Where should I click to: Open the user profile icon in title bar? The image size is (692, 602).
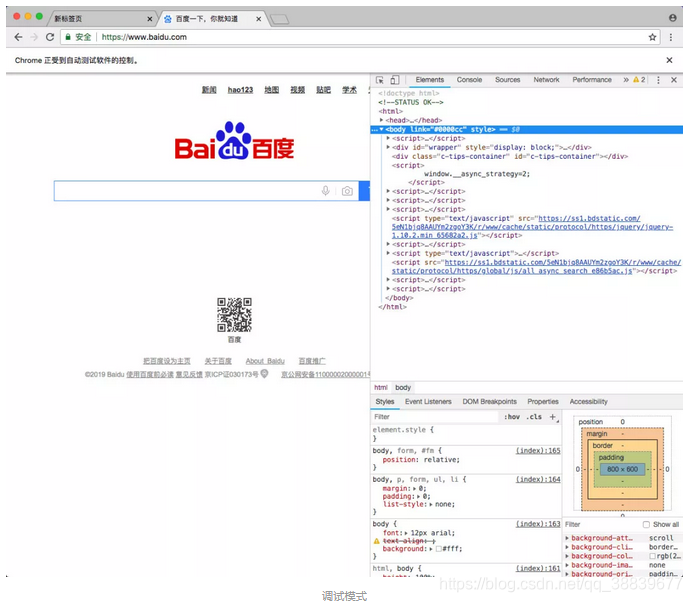pyautogui.click(x=673, y=18)
